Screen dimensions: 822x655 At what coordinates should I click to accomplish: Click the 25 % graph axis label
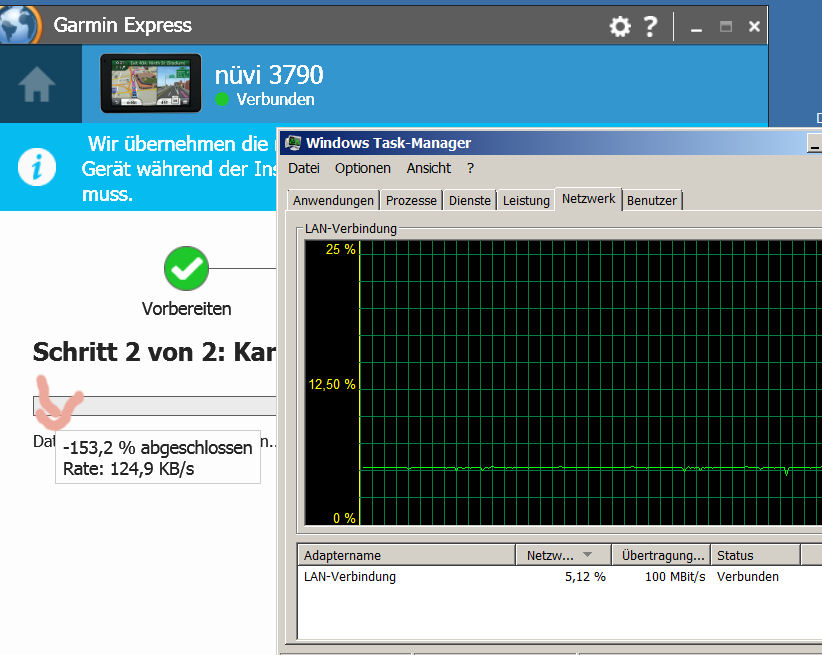[340, 250]
